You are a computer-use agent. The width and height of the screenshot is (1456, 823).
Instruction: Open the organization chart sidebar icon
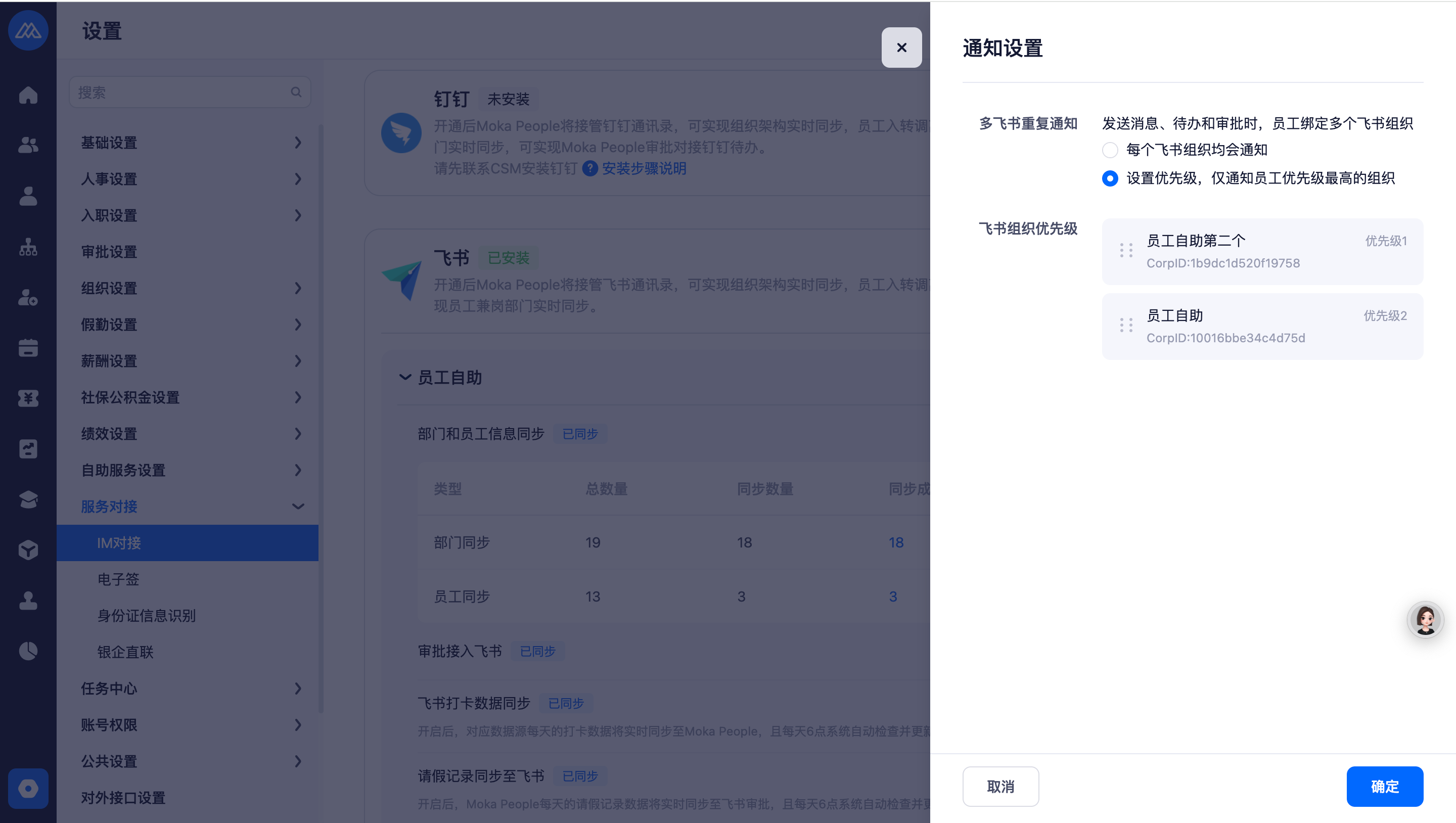point(28,247)
